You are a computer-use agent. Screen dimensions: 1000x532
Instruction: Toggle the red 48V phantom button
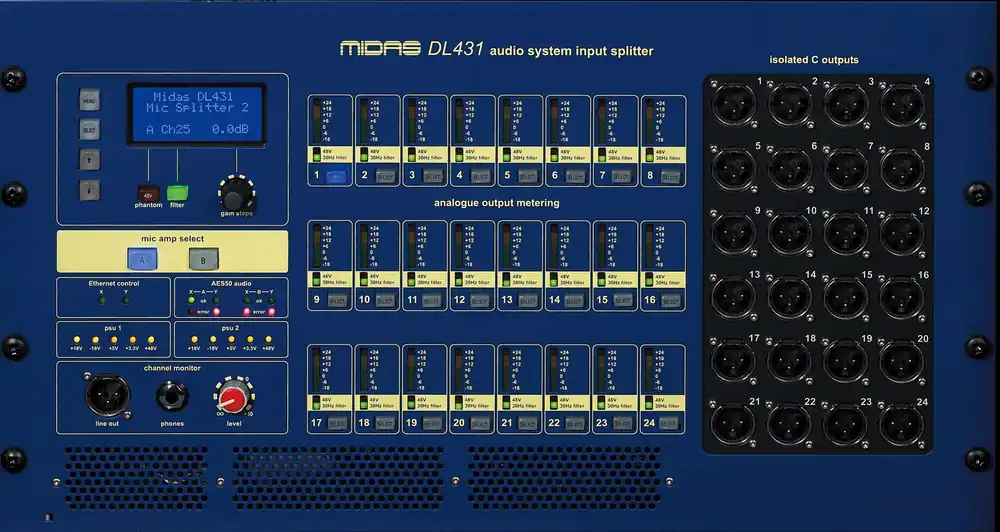(x=148, y=193)
